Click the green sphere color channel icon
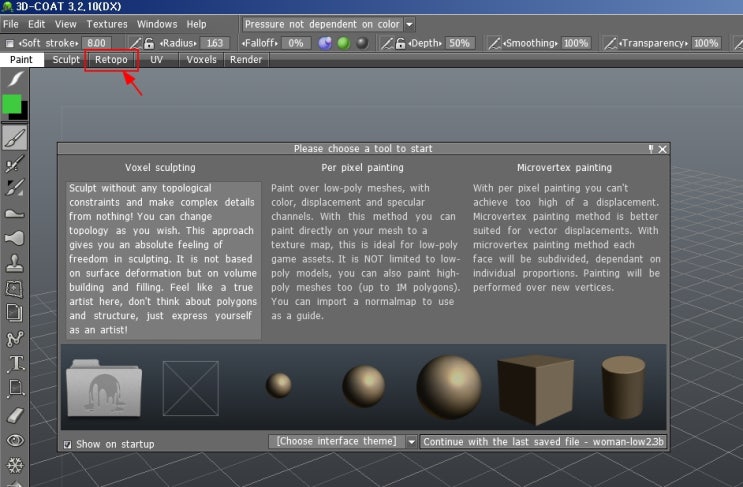Image resolution: width=743 pixels, height=487 pixels. pyautogui.click(x=344, y=43)
